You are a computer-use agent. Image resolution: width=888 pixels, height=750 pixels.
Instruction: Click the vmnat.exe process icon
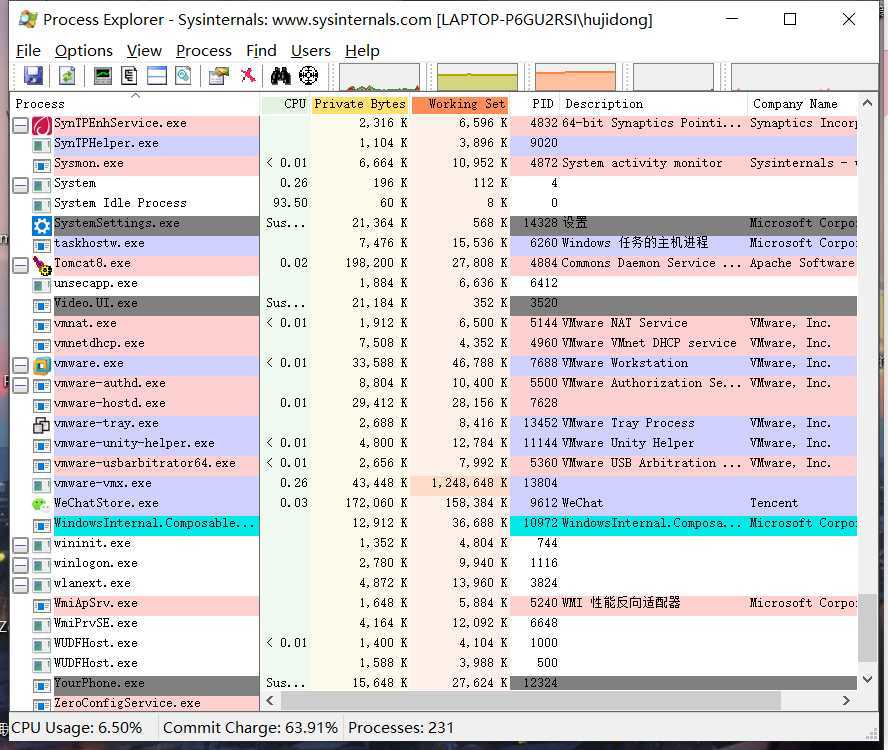point(41,325)
